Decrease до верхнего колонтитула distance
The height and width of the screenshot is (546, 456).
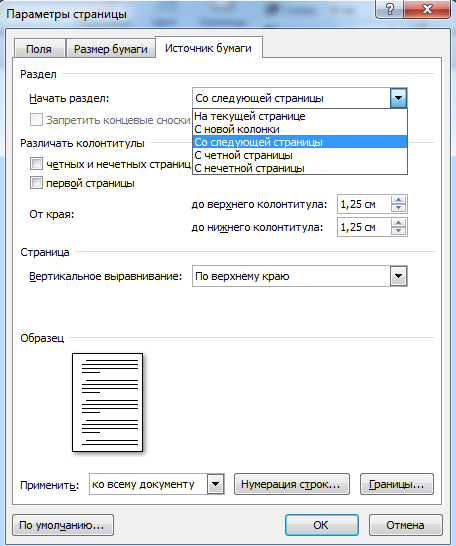[x=399, y=208]
